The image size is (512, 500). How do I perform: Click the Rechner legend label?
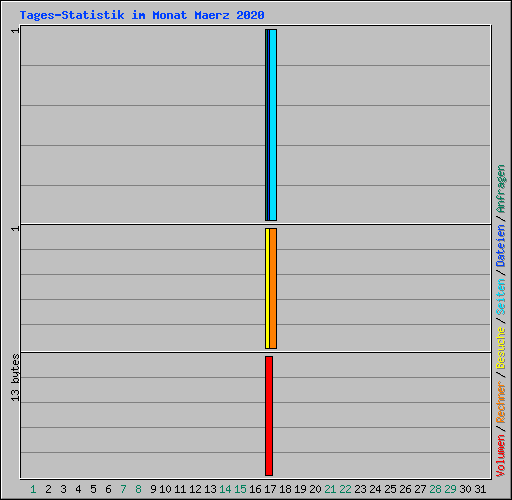501,402
